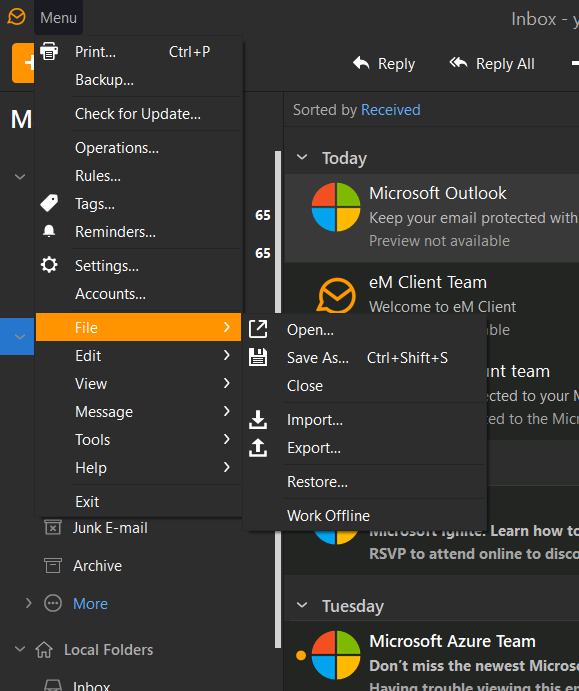Click the More folders link
The width and height of the screenshot is (579, 691).
coord(90,603)
